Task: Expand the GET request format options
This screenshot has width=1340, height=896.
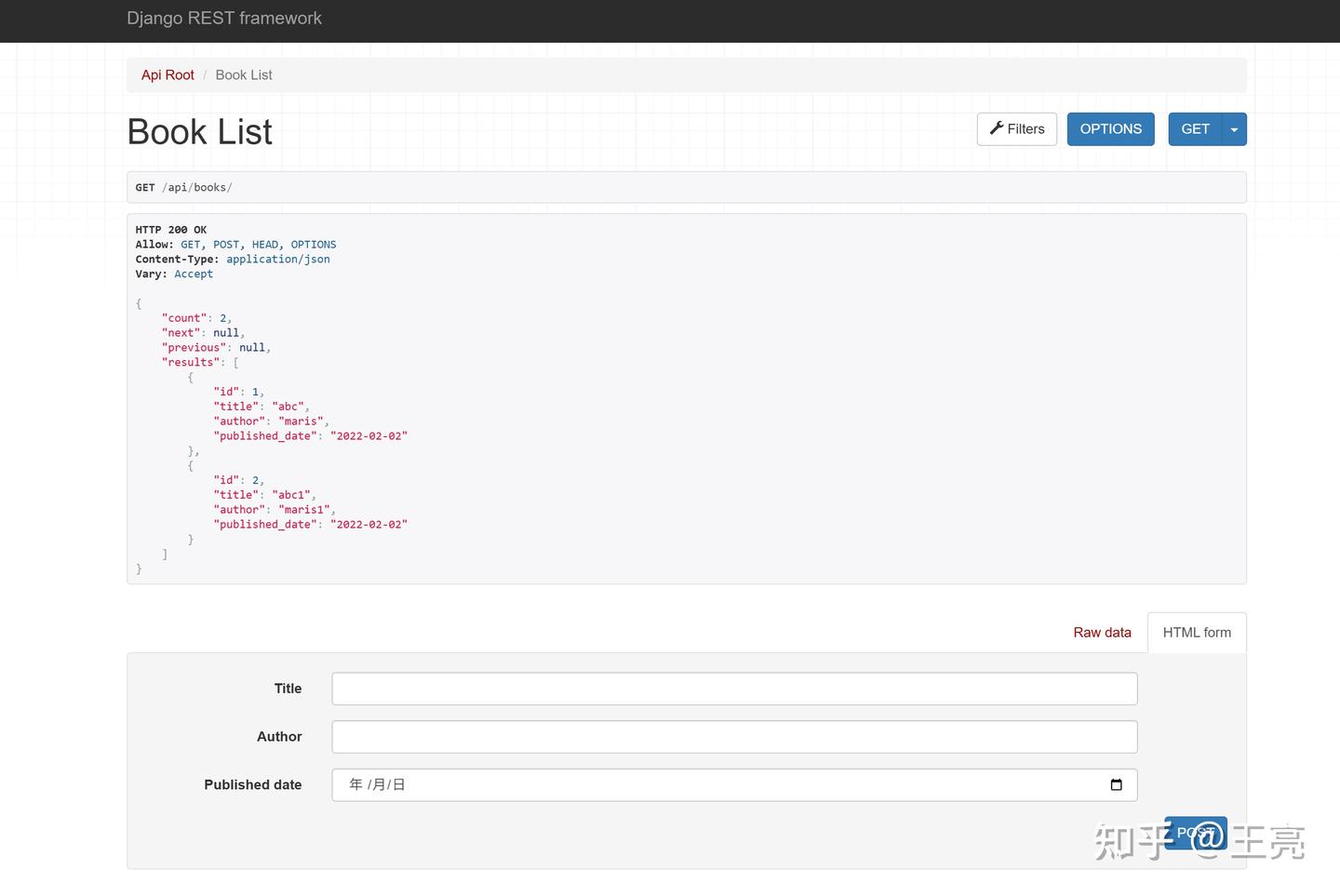Action: point(1234,128)
